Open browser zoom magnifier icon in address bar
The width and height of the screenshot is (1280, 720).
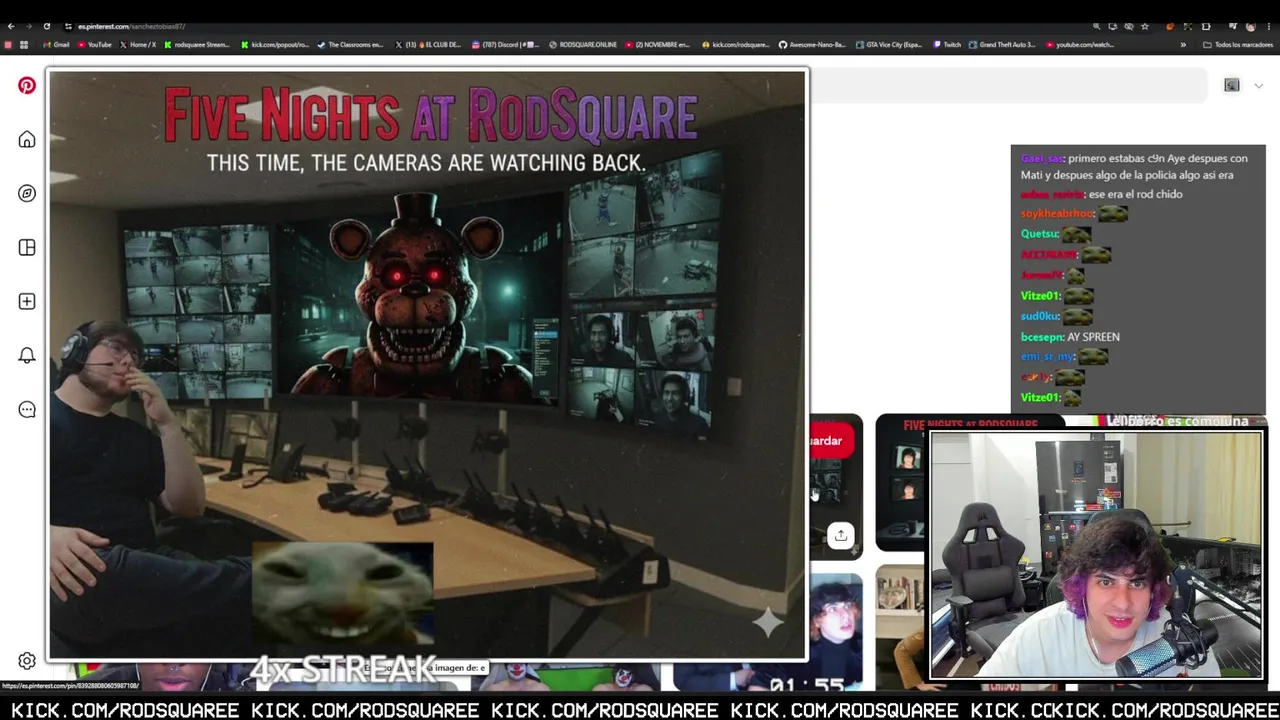coord(1097,26)
